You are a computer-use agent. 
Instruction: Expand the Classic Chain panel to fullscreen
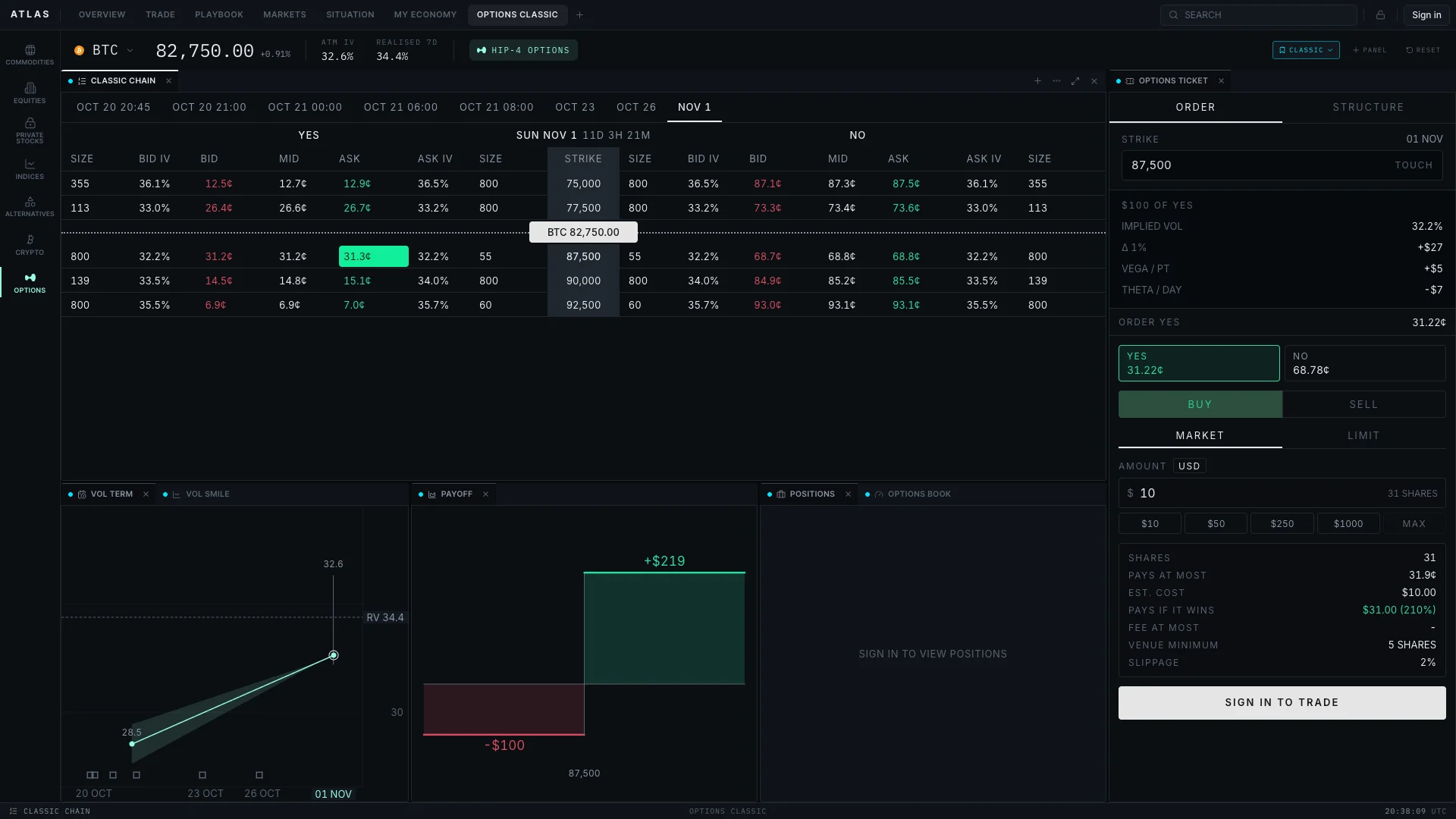tap(1075, 81)
